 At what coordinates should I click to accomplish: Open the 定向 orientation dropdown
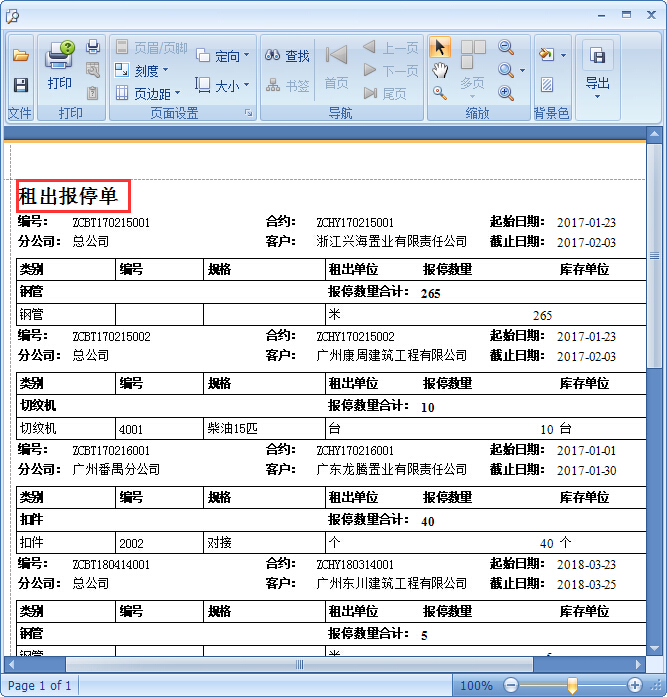222,56
